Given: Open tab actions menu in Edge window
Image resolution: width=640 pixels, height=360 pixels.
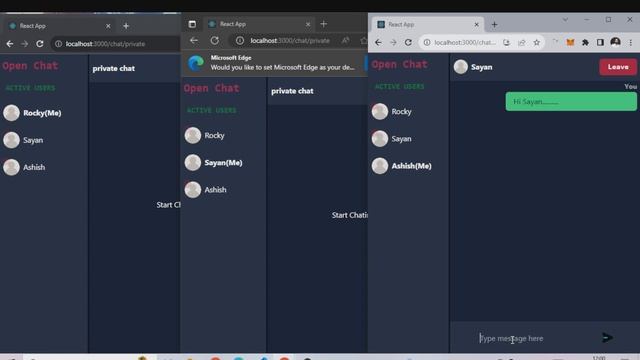Looking at the screenshot, I should pyautogui.click(x=192, y=24).
